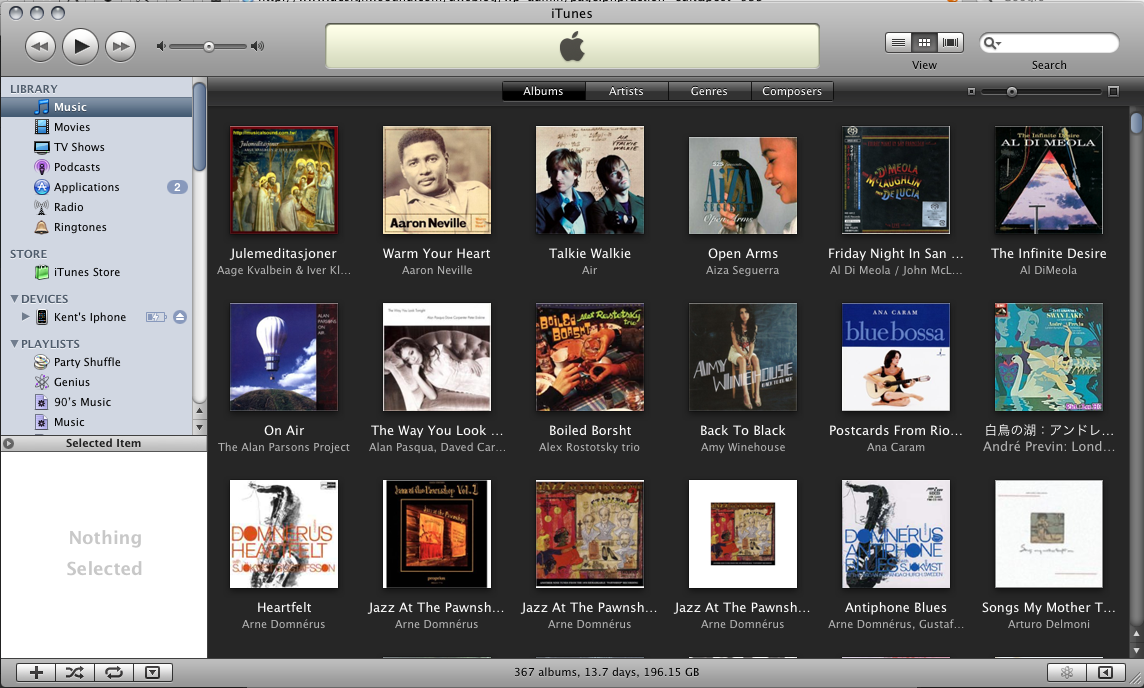The image size is (1144, 688).
Task: Select the Genres tab
Action: click(x=709, y=91)
